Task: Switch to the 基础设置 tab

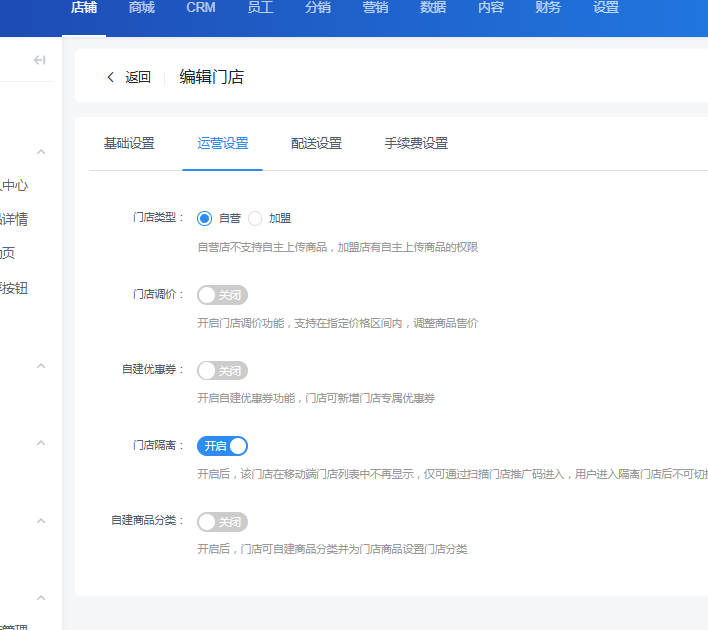Action: pyautogui.click(x=129, y=144)
